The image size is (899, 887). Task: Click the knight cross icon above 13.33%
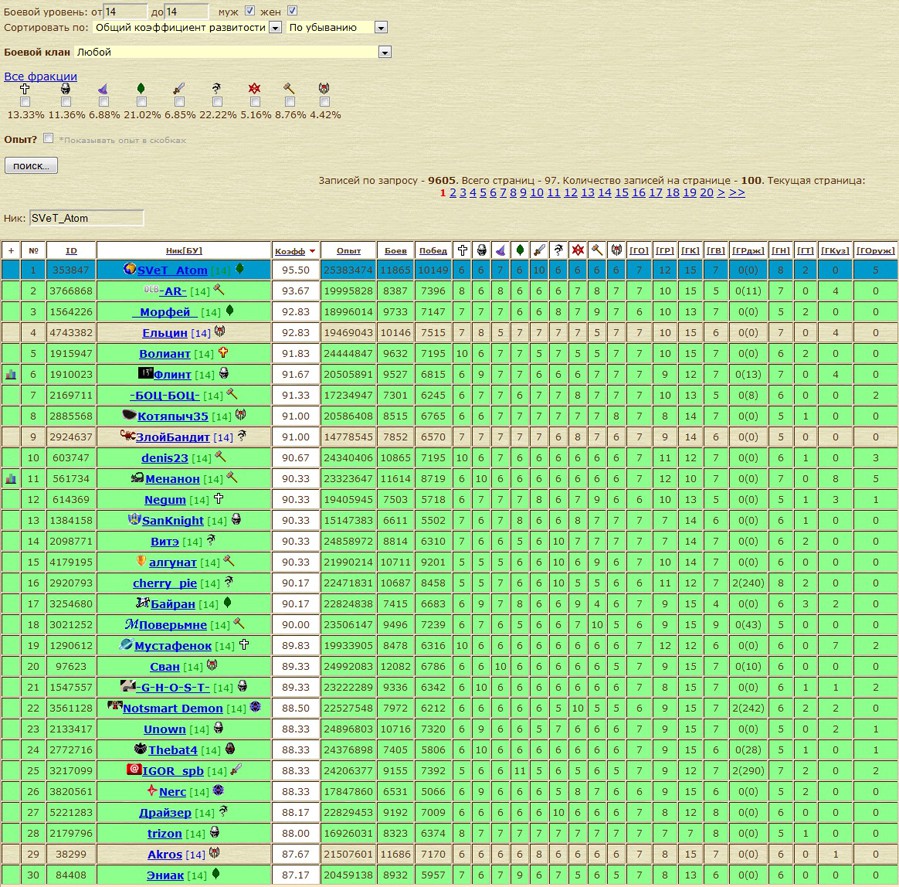pyautogui.click(x=25, y=88)
